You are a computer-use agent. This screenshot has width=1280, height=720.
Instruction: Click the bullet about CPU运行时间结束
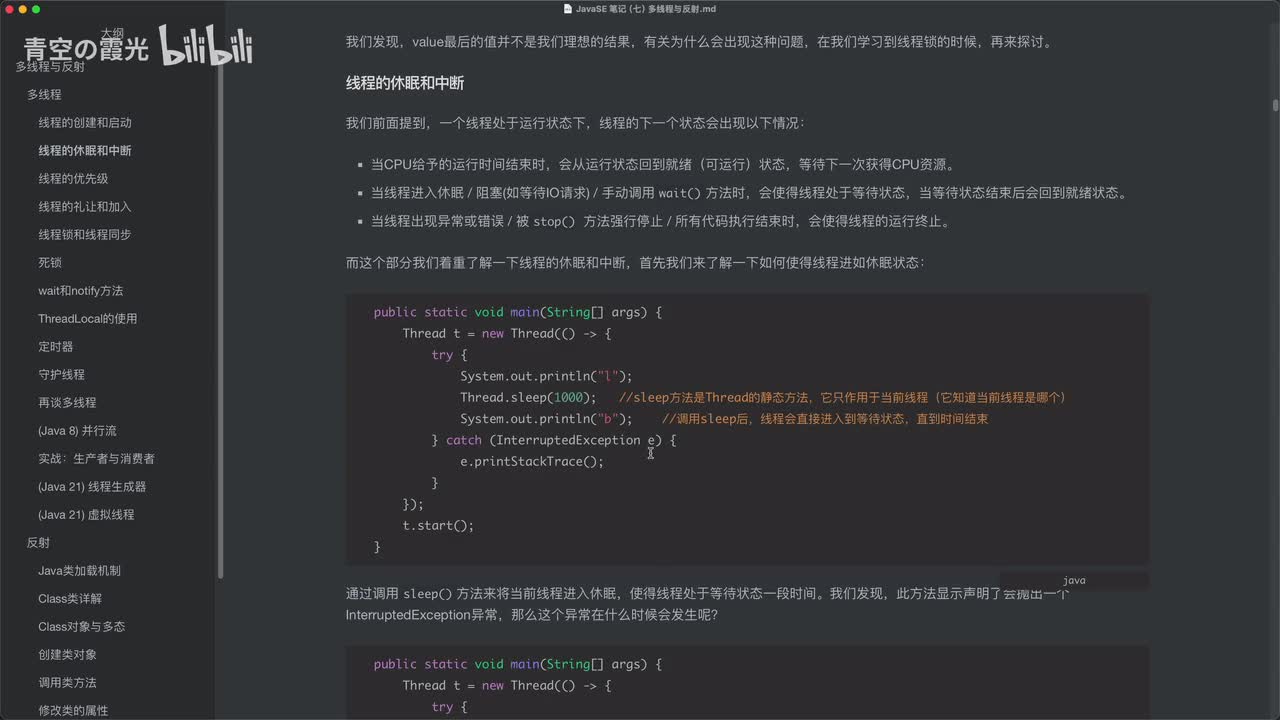point(662,165)
